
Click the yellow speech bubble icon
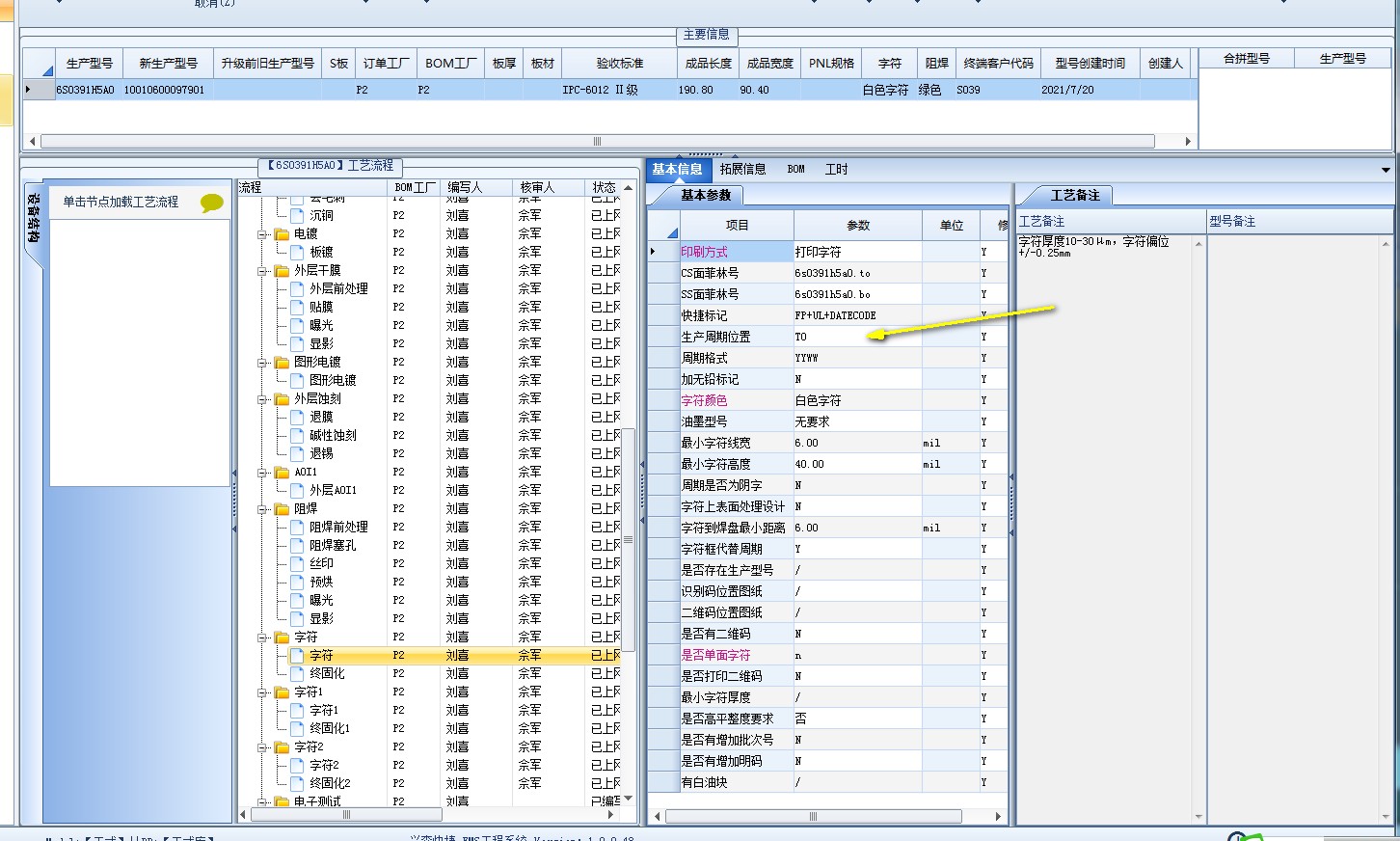pos(211,203)
